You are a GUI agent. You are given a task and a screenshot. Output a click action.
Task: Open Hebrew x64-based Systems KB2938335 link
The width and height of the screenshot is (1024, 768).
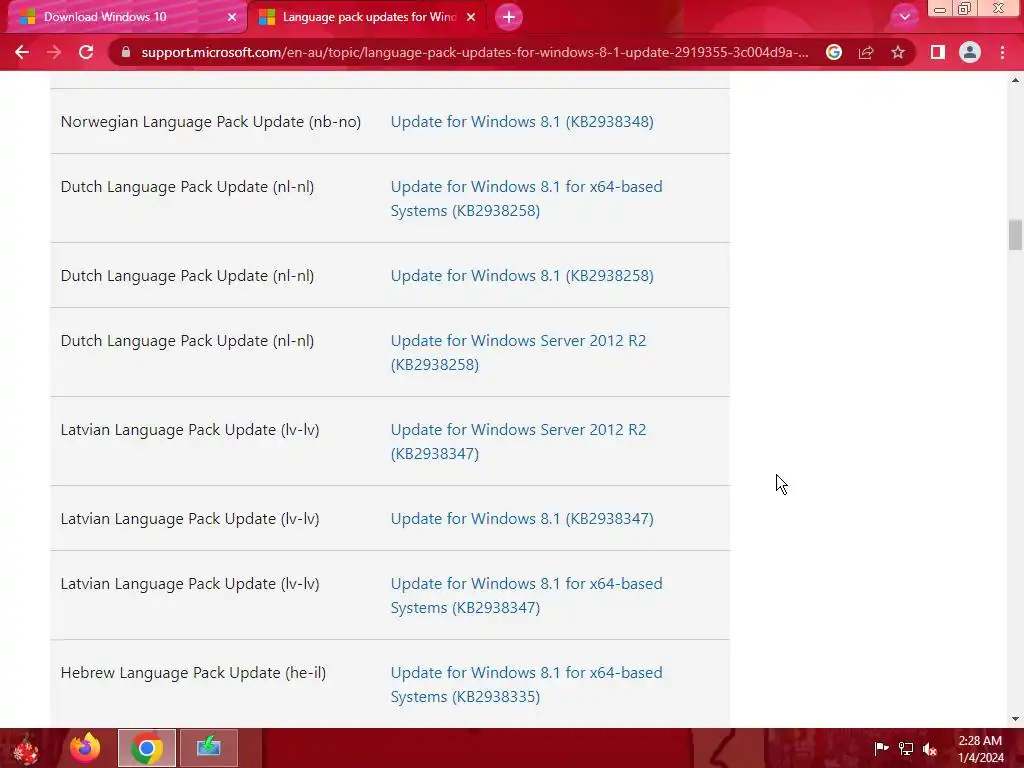tap(526, 684)
